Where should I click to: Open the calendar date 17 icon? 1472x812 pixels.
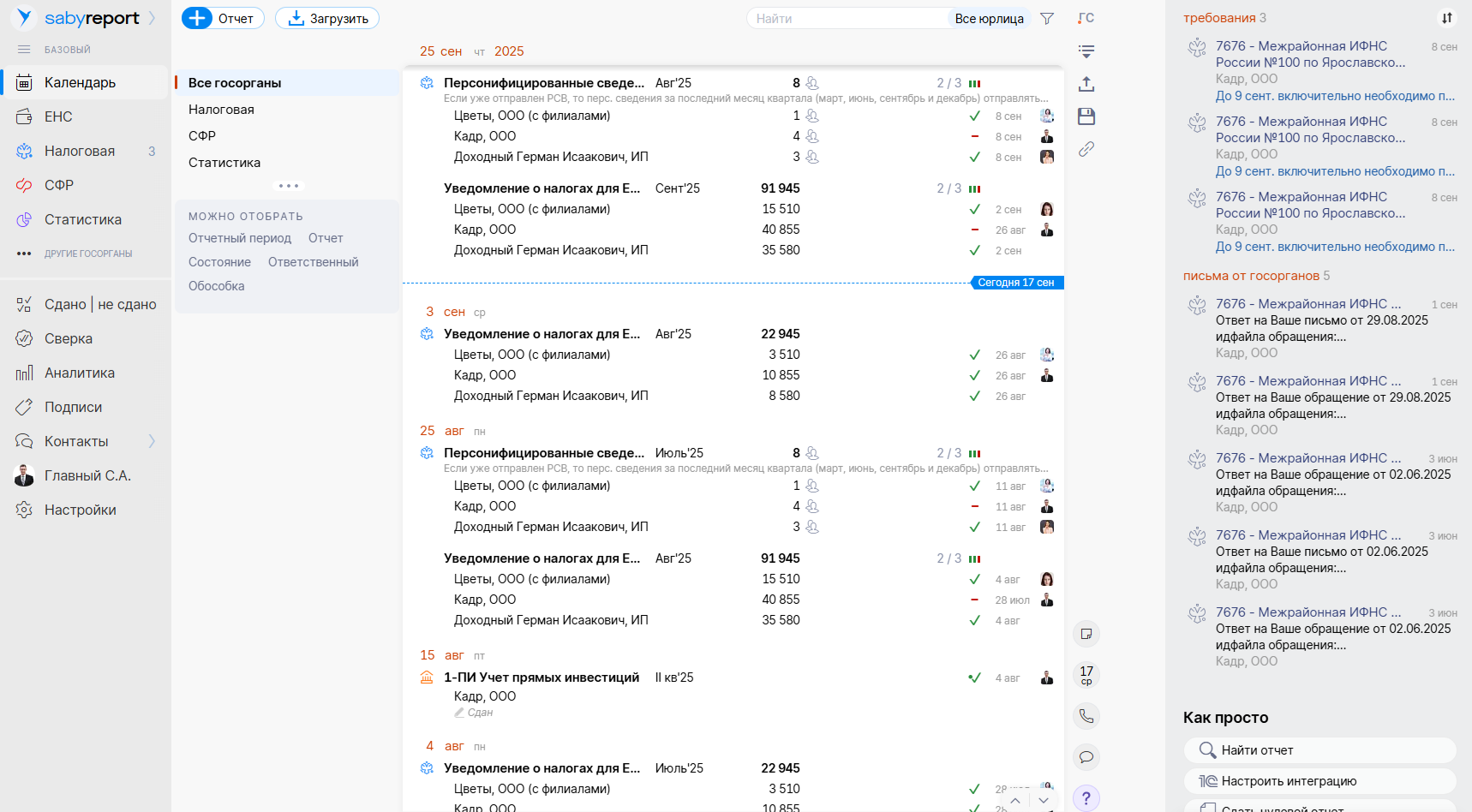click(x=1086, y=675)
